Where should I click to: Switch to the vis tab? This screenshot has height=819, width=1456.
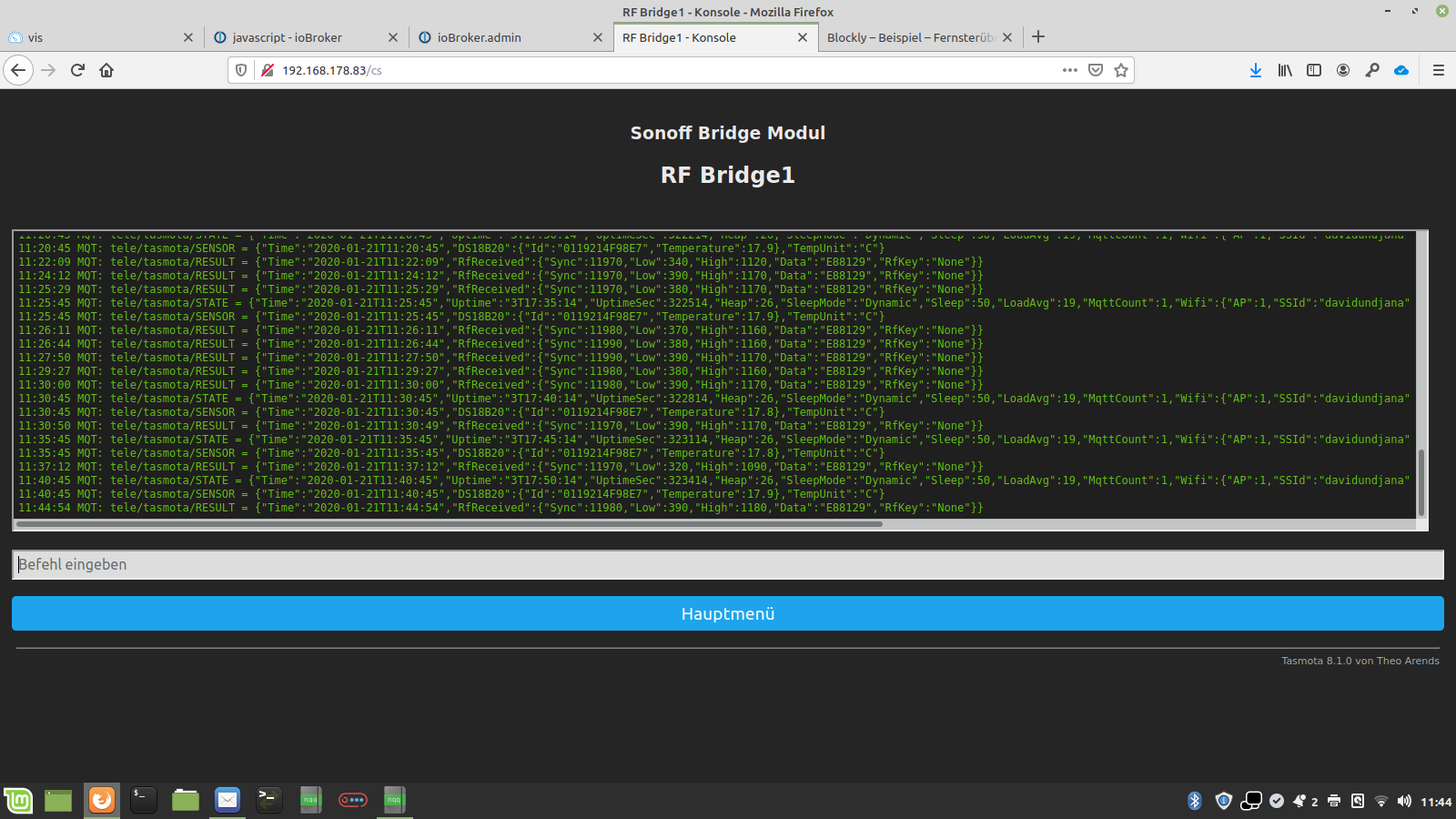(x=100, y=37)
